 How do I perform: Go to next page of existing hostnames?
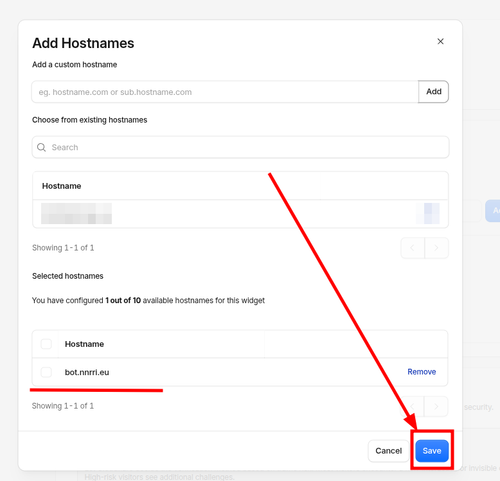coord(436,248)
